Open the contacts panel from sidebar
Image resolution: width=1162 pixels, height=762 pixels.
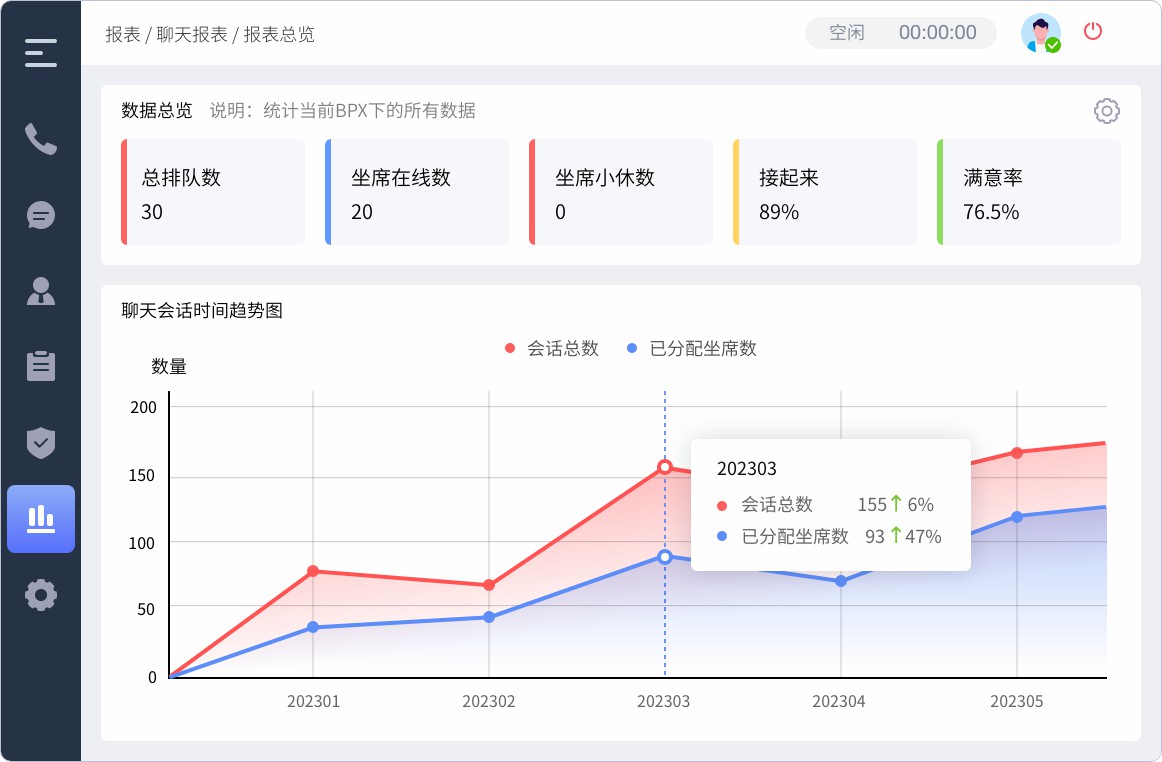40,291
